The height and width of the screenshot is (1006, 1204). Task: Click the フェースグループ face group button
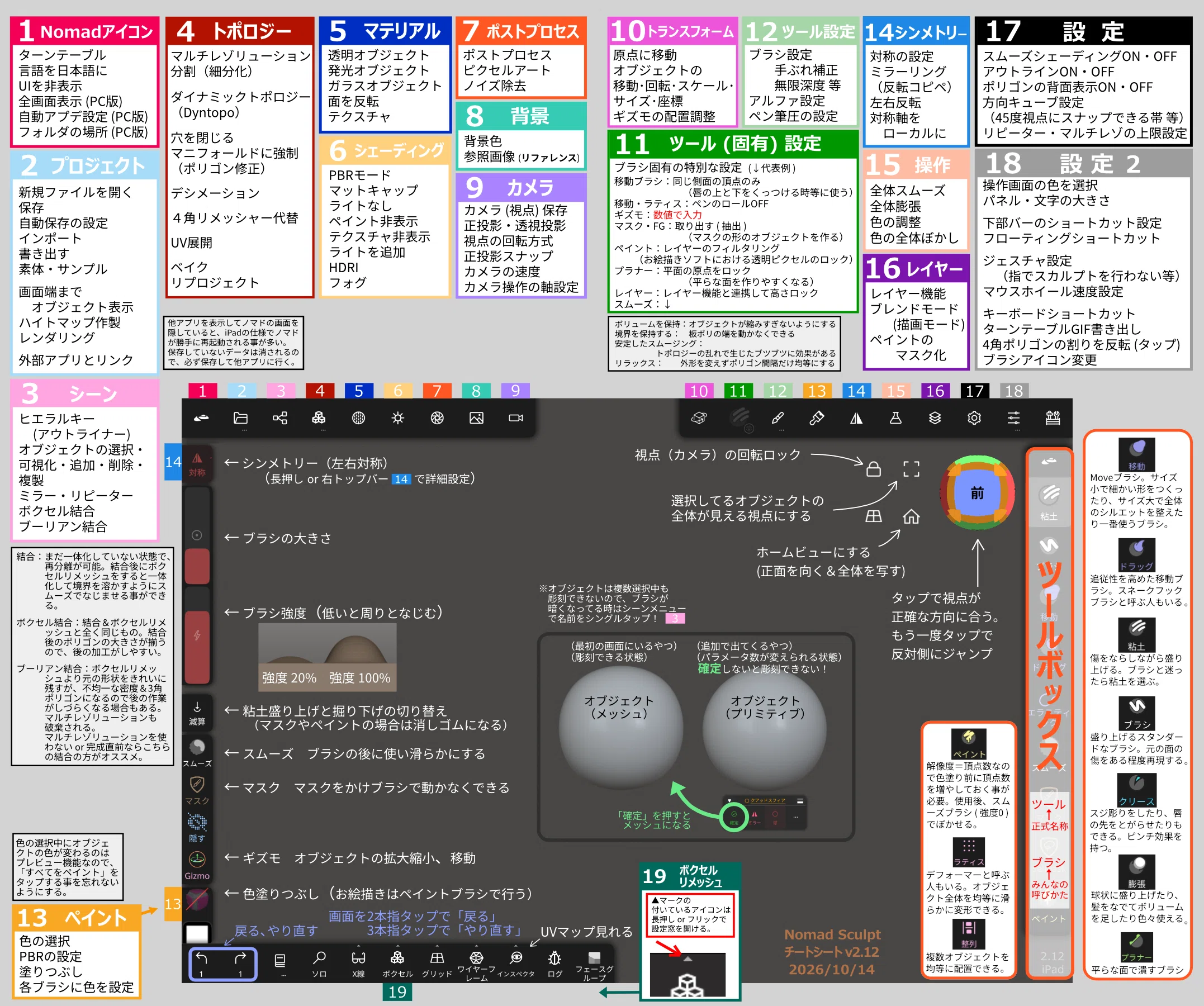tap(595, 966)
